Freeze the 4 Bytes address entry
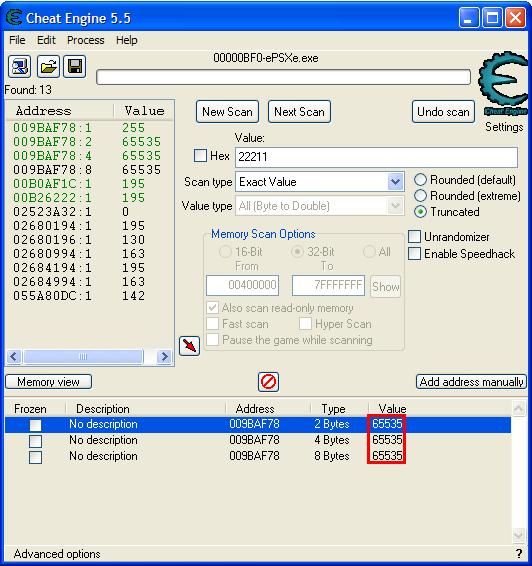 [35, 441]
